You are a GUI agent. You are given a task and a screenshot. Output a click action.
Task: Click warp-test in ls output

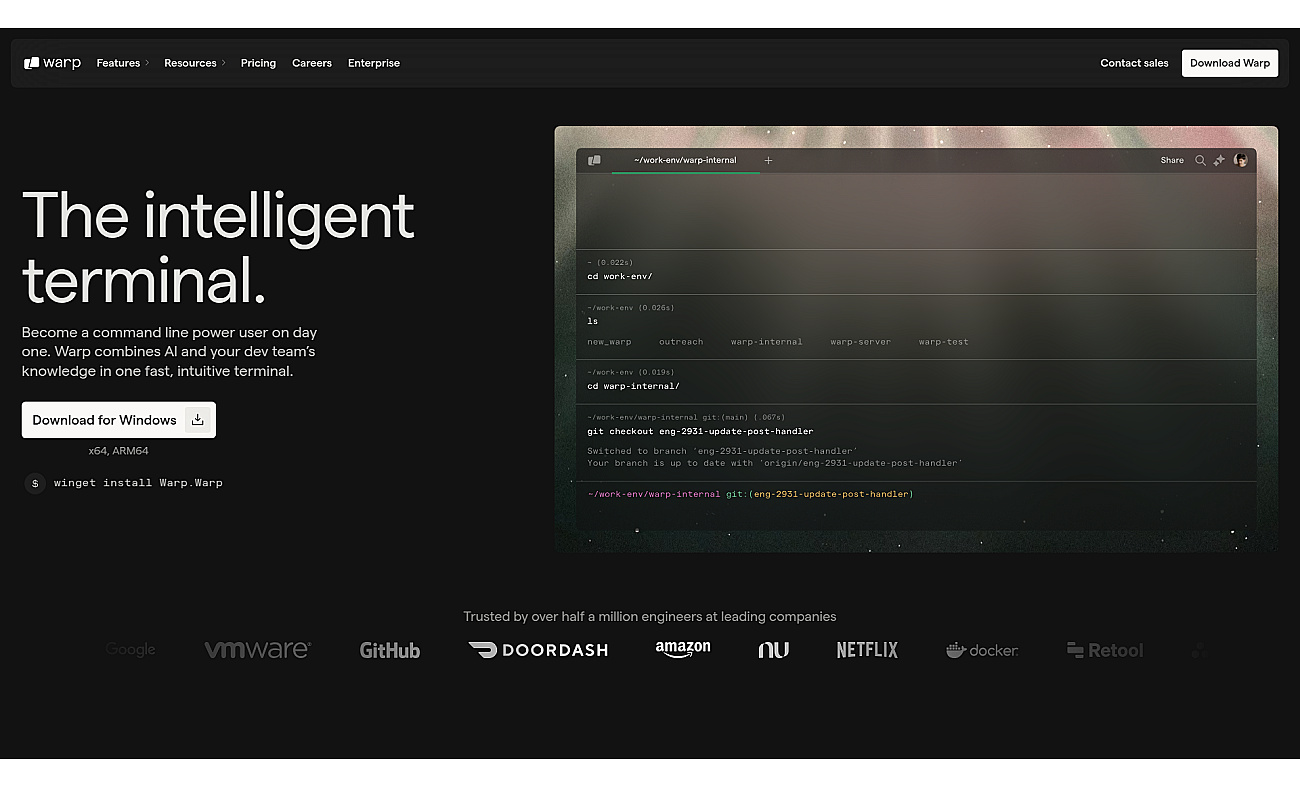944,342
